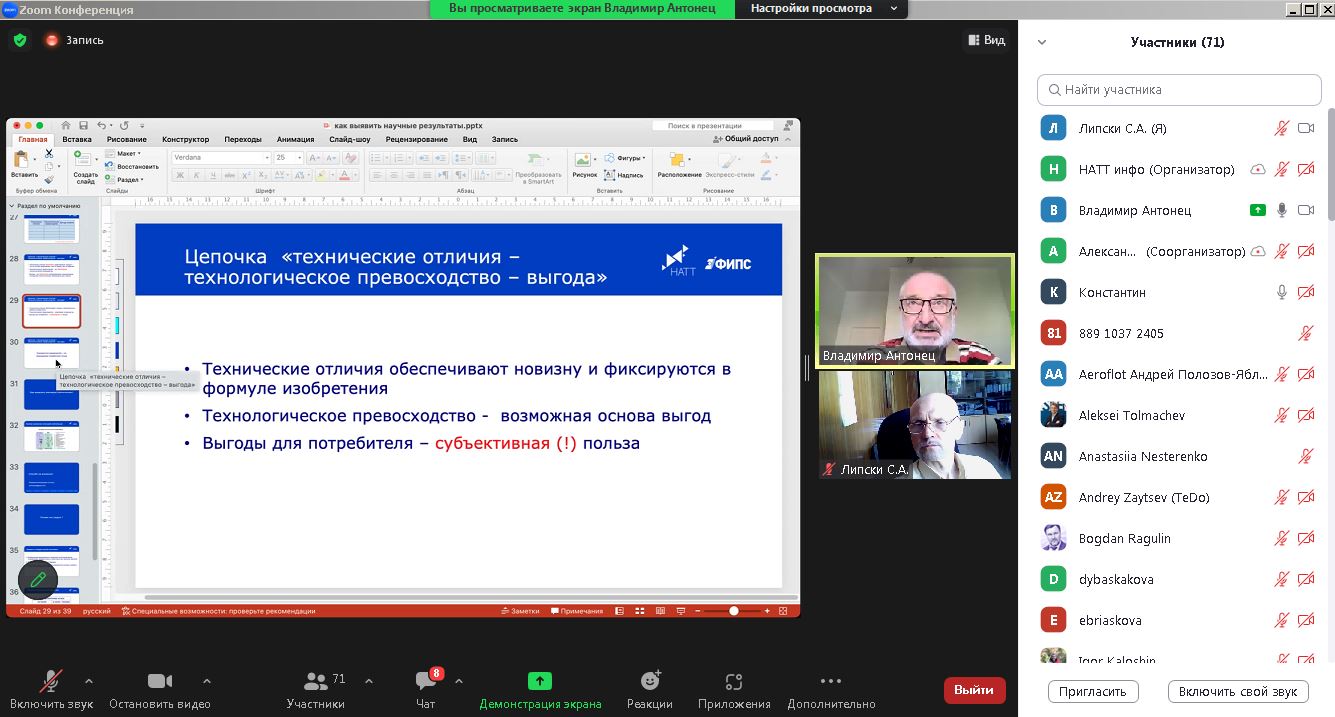1335x717 pixels.
Task: Click cloud recording icon for НАТТ инфо
Action: point(1258,170)
